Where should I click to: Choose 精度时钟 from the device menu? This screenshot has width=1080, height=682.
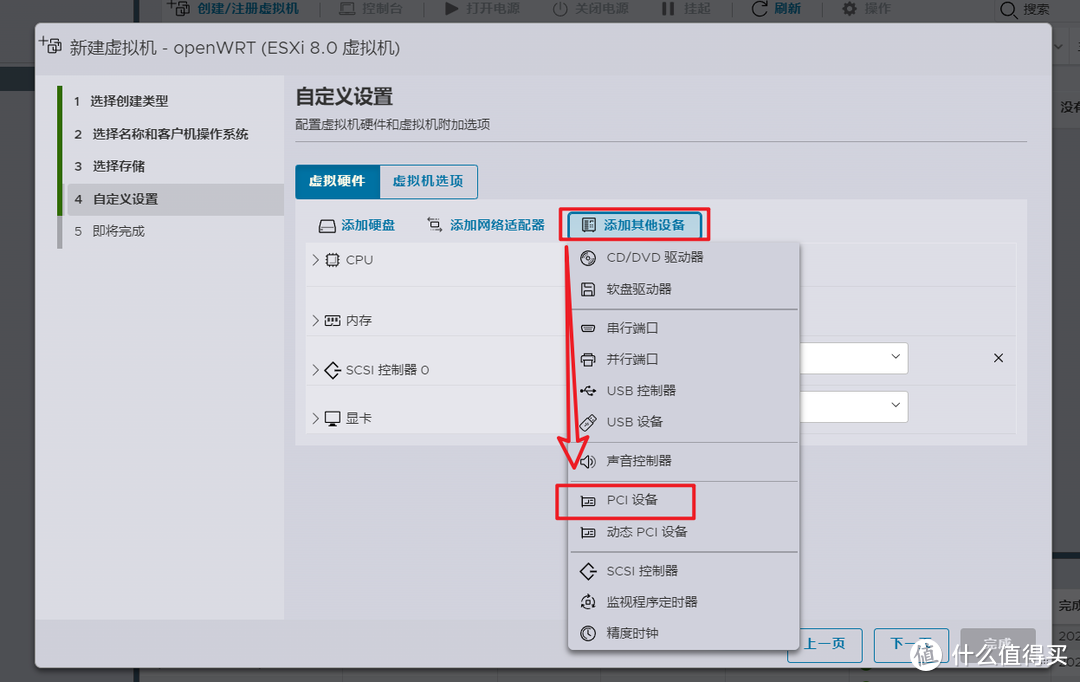(683, 633)
